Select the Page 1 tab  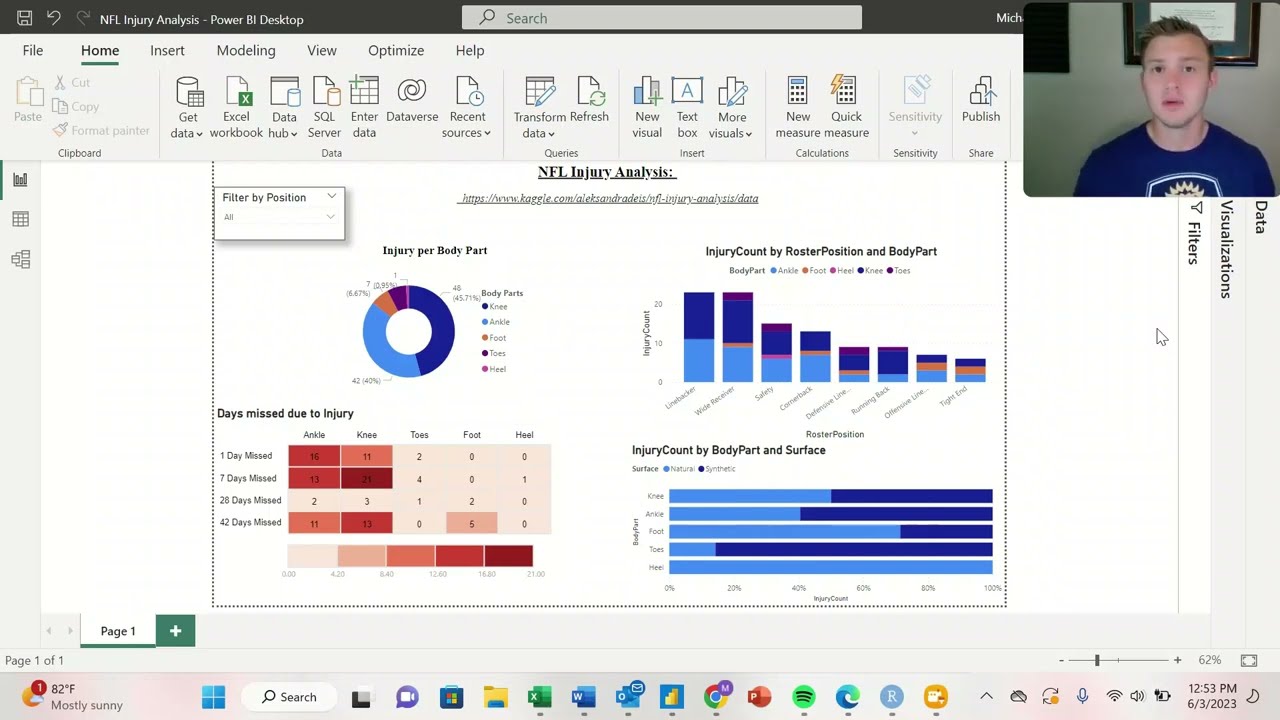pos(118,631)
